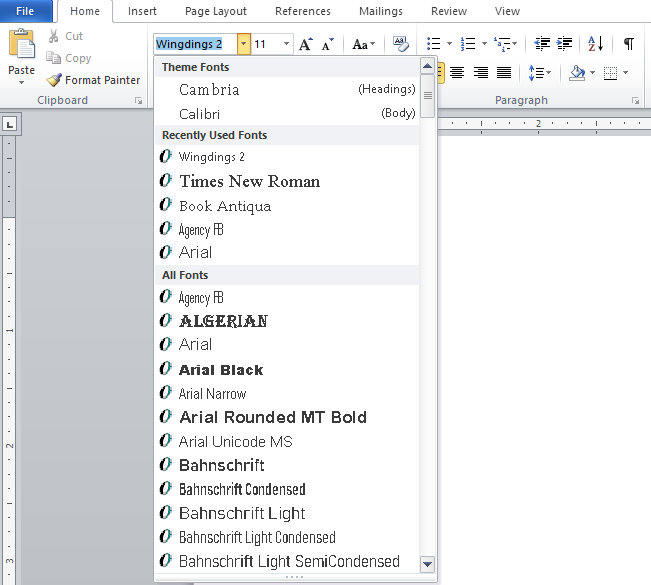Expand the Paste options arrow
The image size is (651, 585).
coord(21,83)
